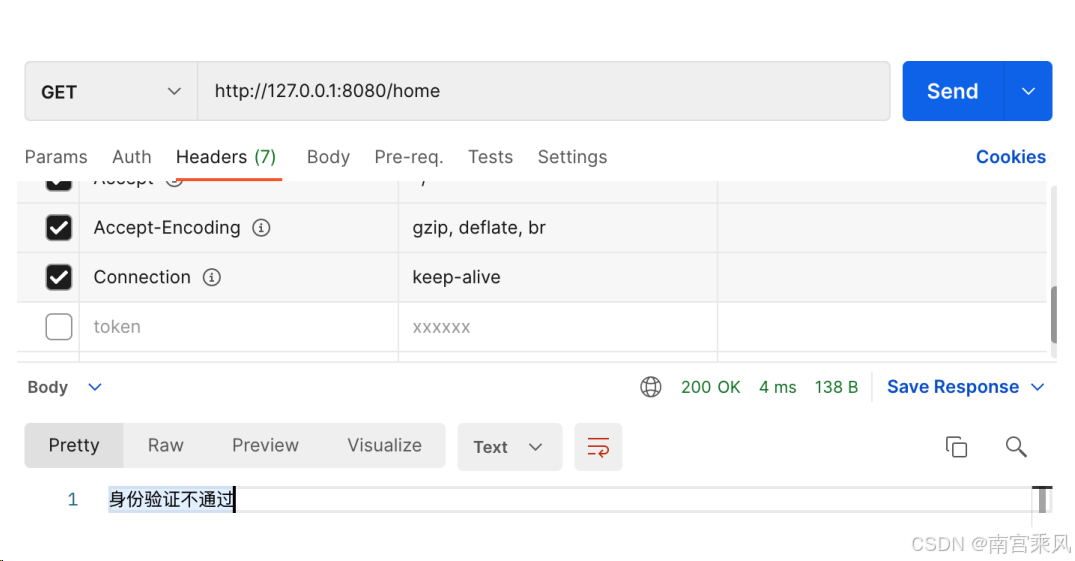Click the globe network icon

[651, 387]
